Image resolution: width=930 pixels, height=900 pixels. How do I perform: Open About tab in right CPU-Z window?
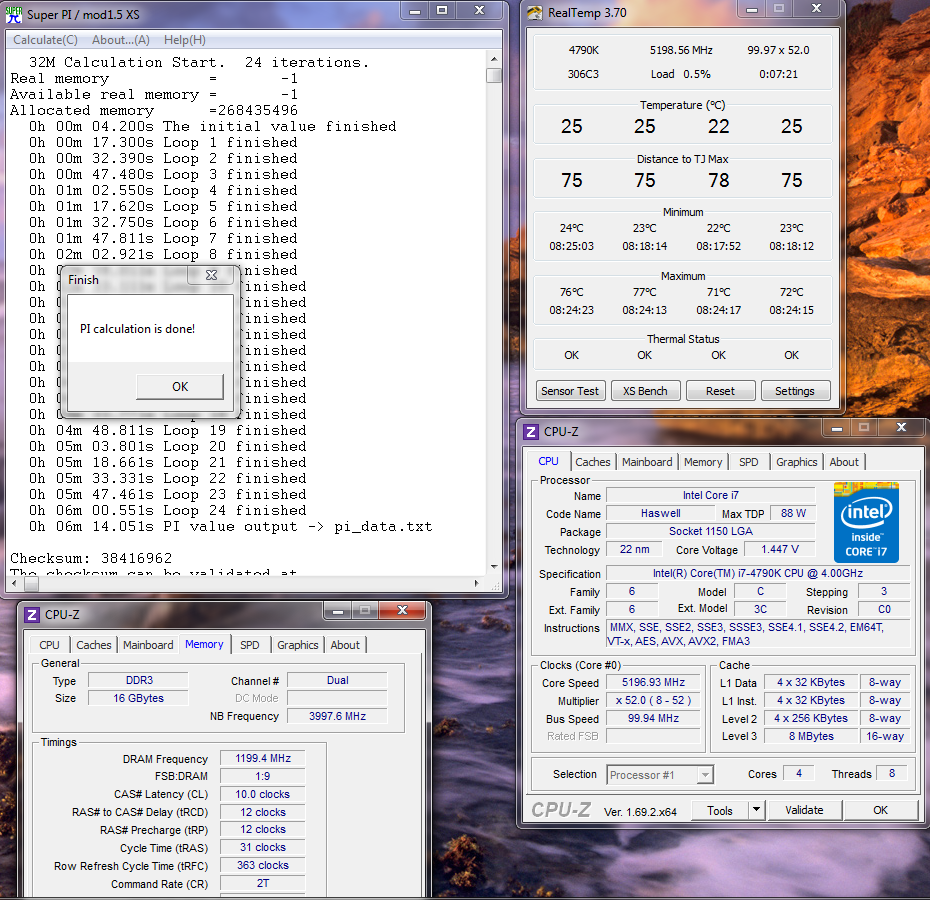click(x=844, y=462)
